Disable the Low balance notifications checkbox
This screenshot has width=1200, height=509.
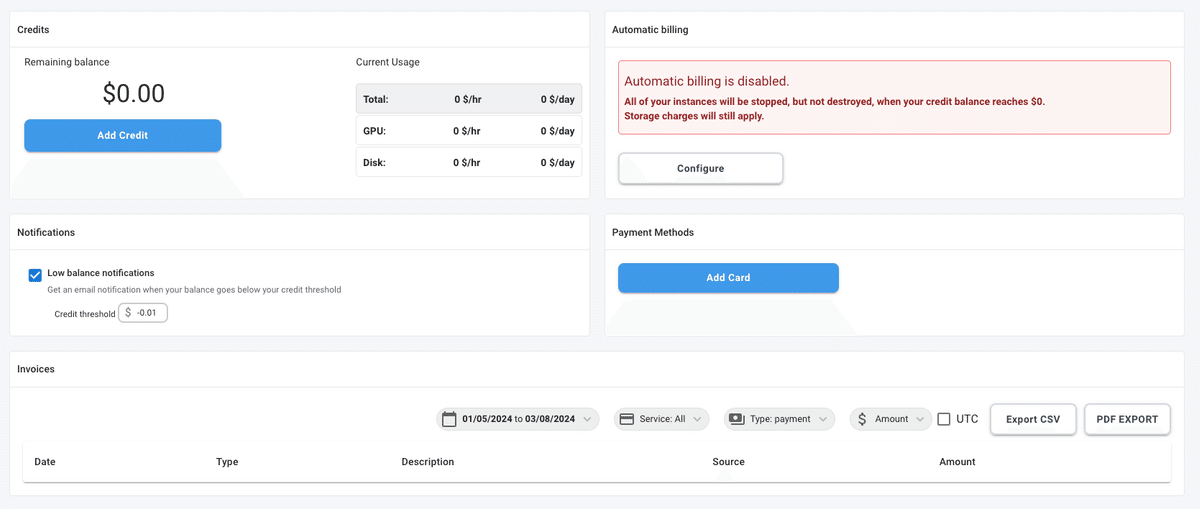pos(35,275)
